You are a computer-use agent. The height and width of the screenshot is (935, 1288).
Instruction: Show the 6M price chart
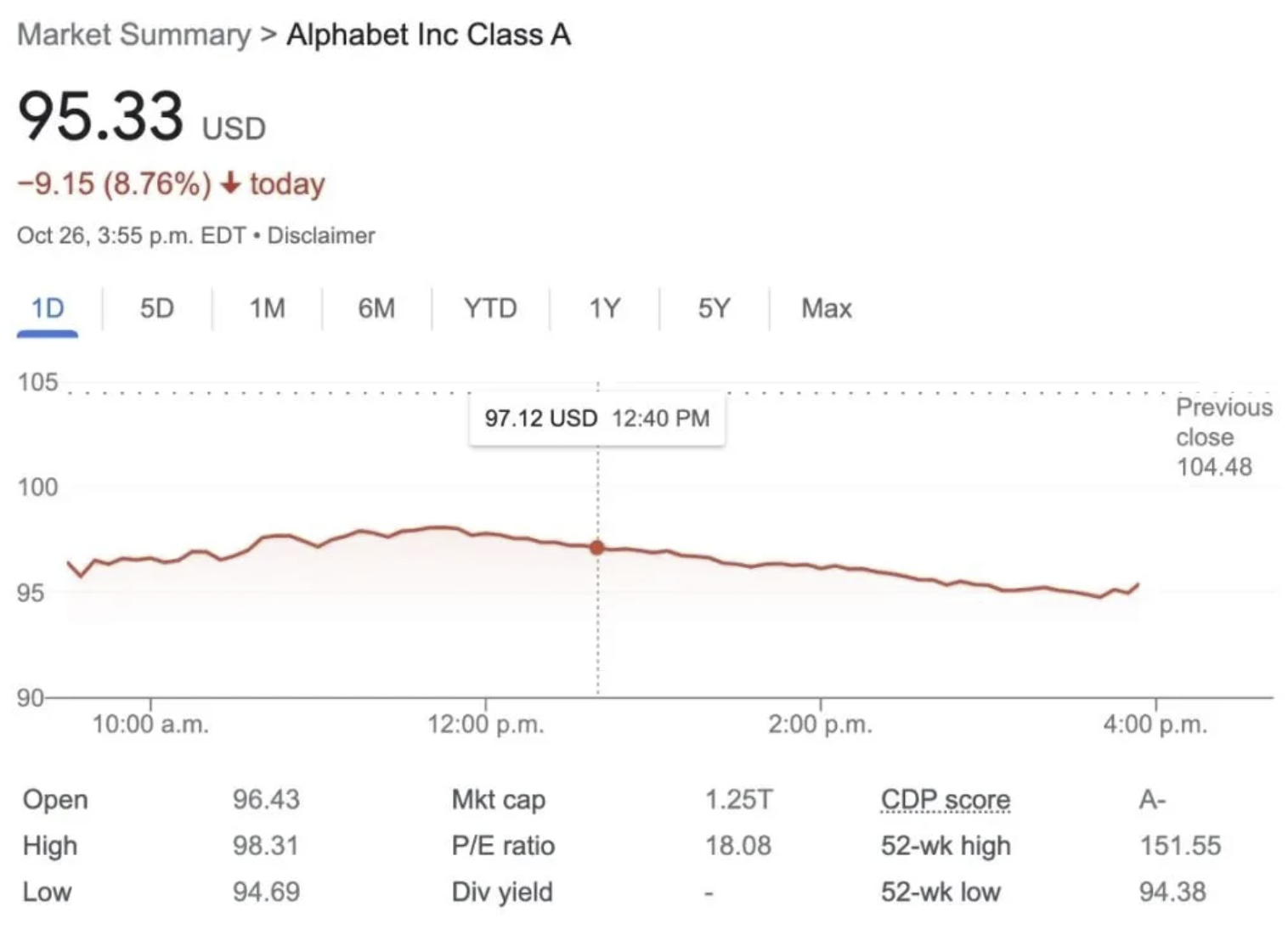(376, 308)
